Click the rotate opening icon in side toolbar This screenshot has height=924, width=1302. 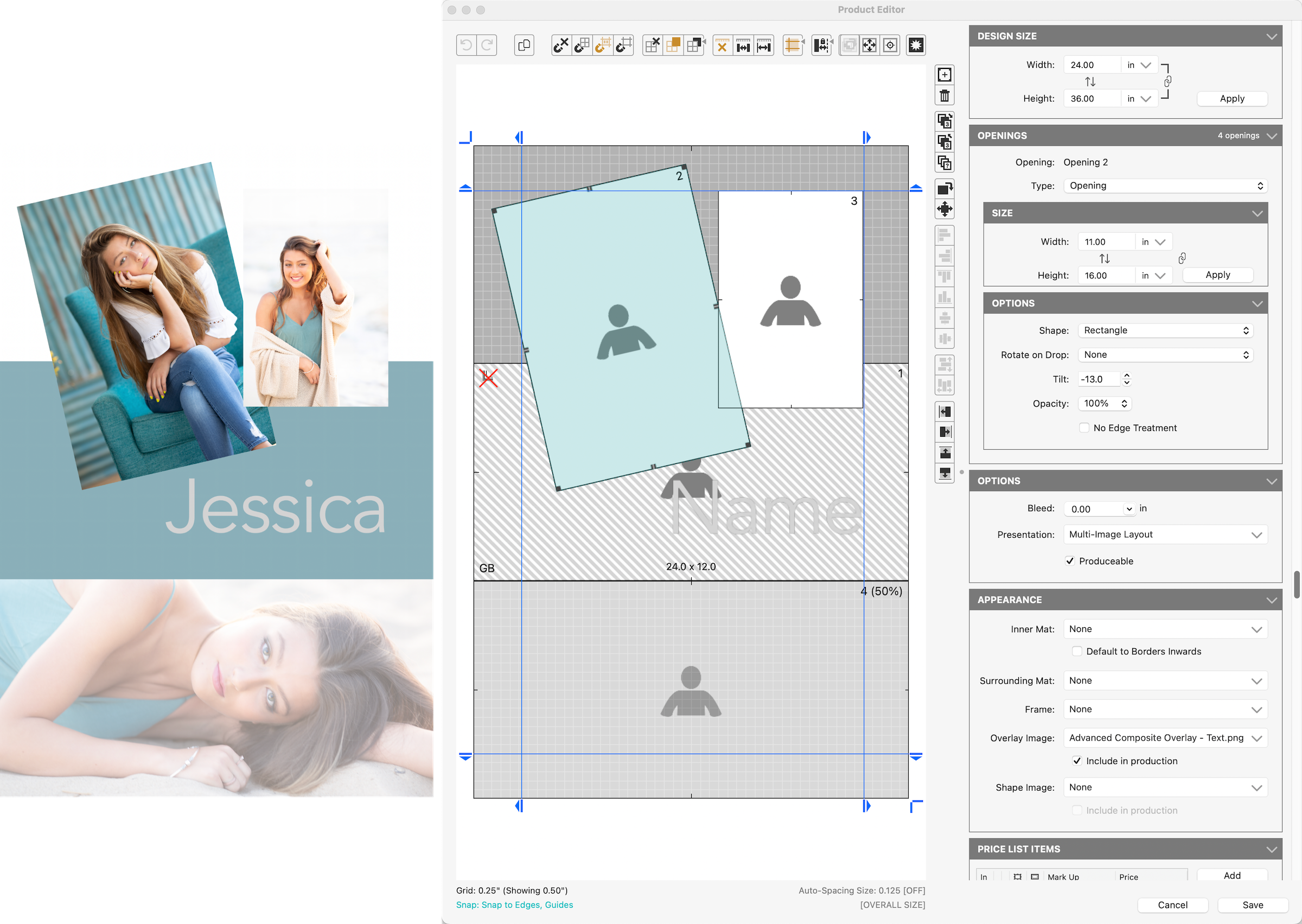(x=944, y=188)
